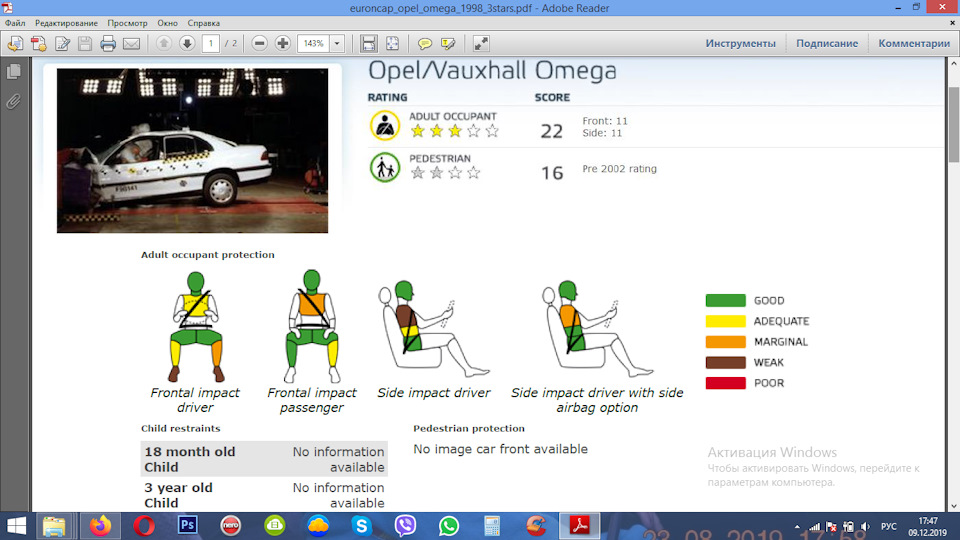
Task: Click the page number input field
Action: (x=211, y=43)
